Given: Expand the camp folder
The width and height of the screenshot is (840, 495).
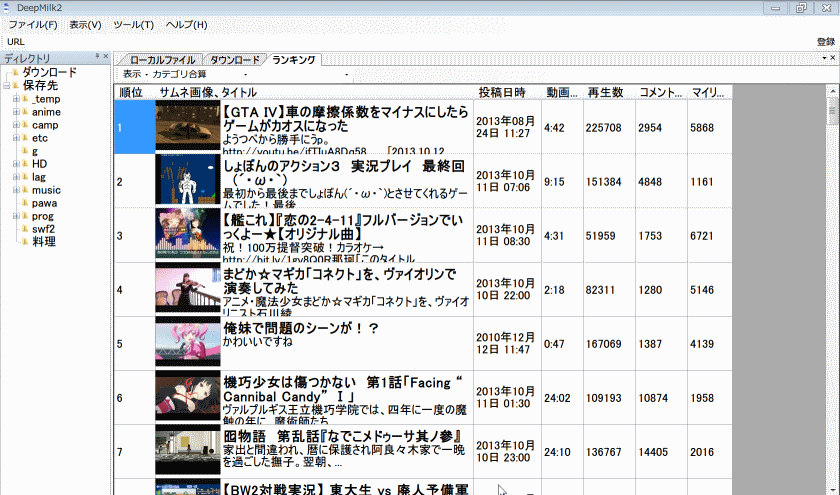Looking at the screenshot, I should pyautogui.click(x=16, y=125).
